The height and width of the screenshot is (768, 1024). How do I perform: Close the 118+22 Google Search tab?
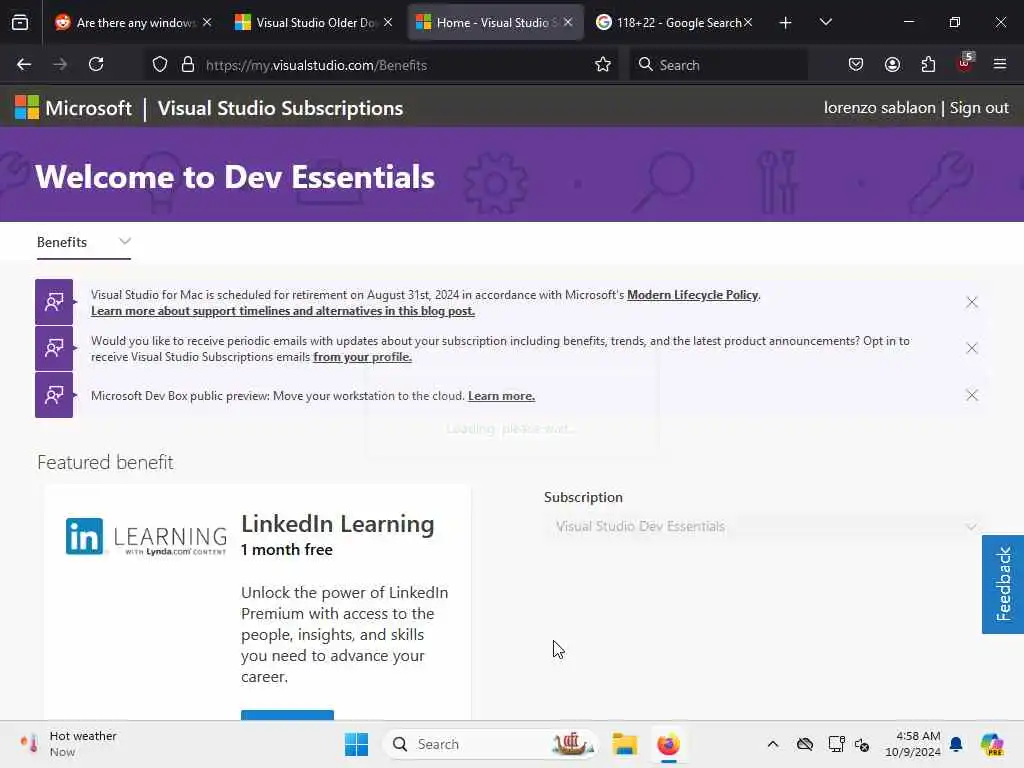pyautogui.click(x=748, y=22)
